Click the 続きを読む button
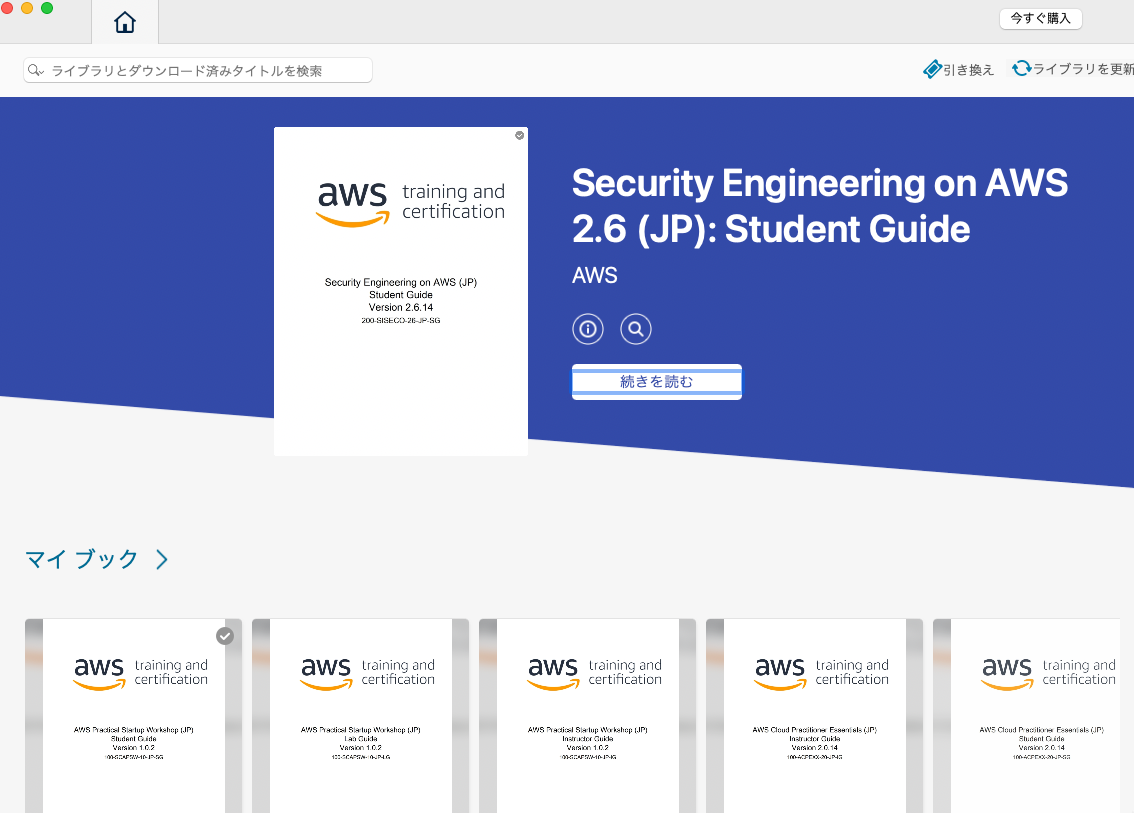The width and height of the screenshot is (1134, 813). point(657,382)
